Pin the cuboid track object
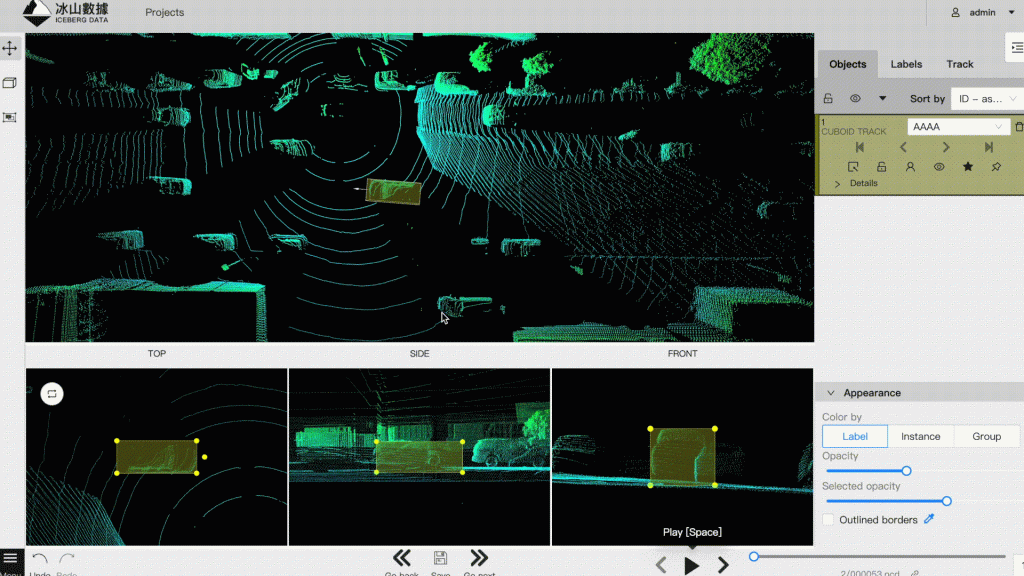This screenshot has width=1024, height=576. (996, 167)
